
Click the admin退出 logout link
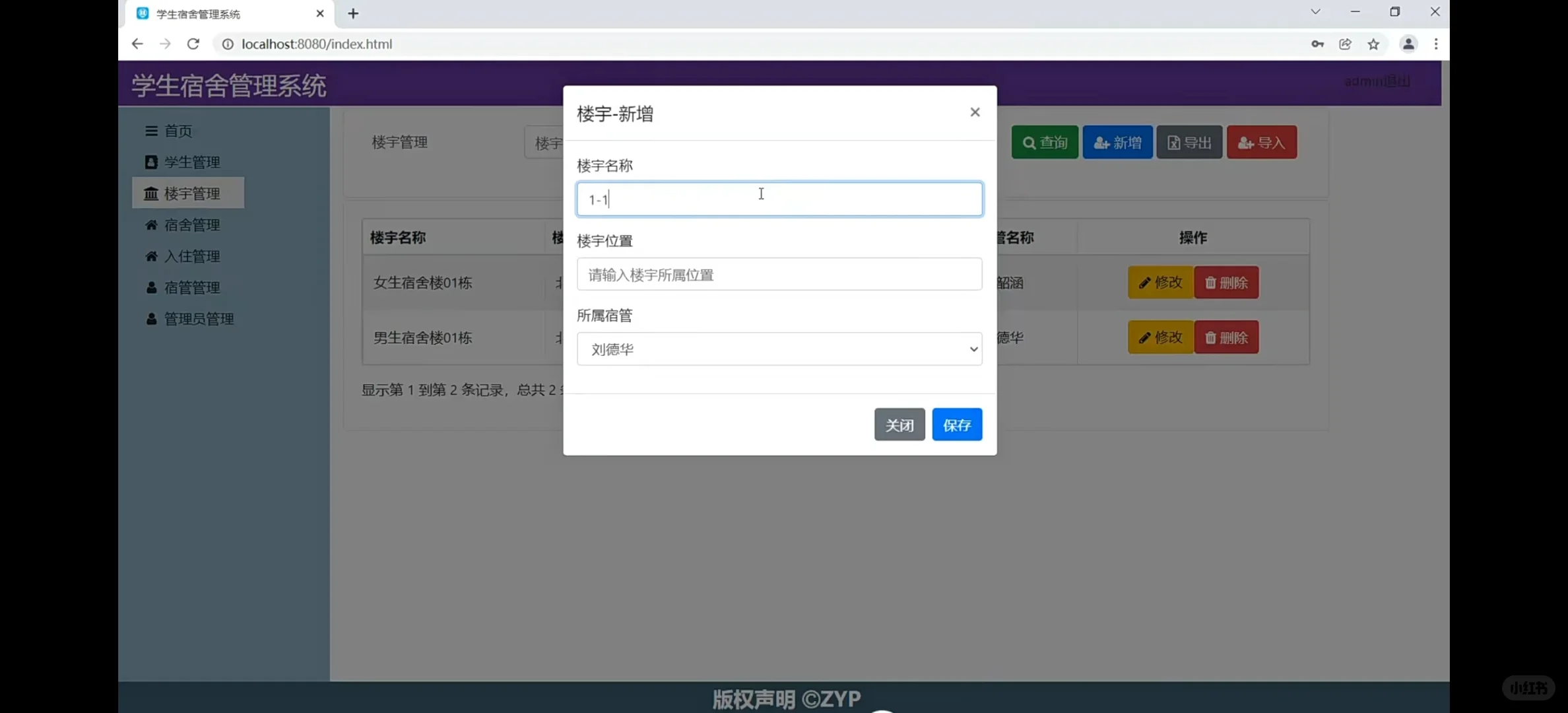pos(1377,81)
